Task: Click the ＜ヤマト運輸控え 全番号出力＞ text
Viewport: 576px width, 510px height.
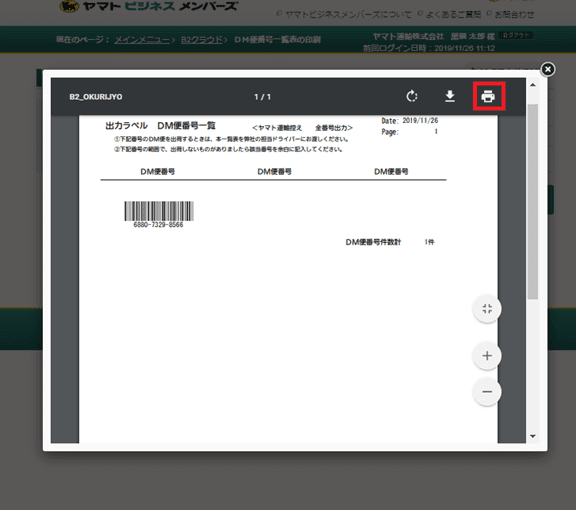Action: pyautogui.click(x=302, y=128)
